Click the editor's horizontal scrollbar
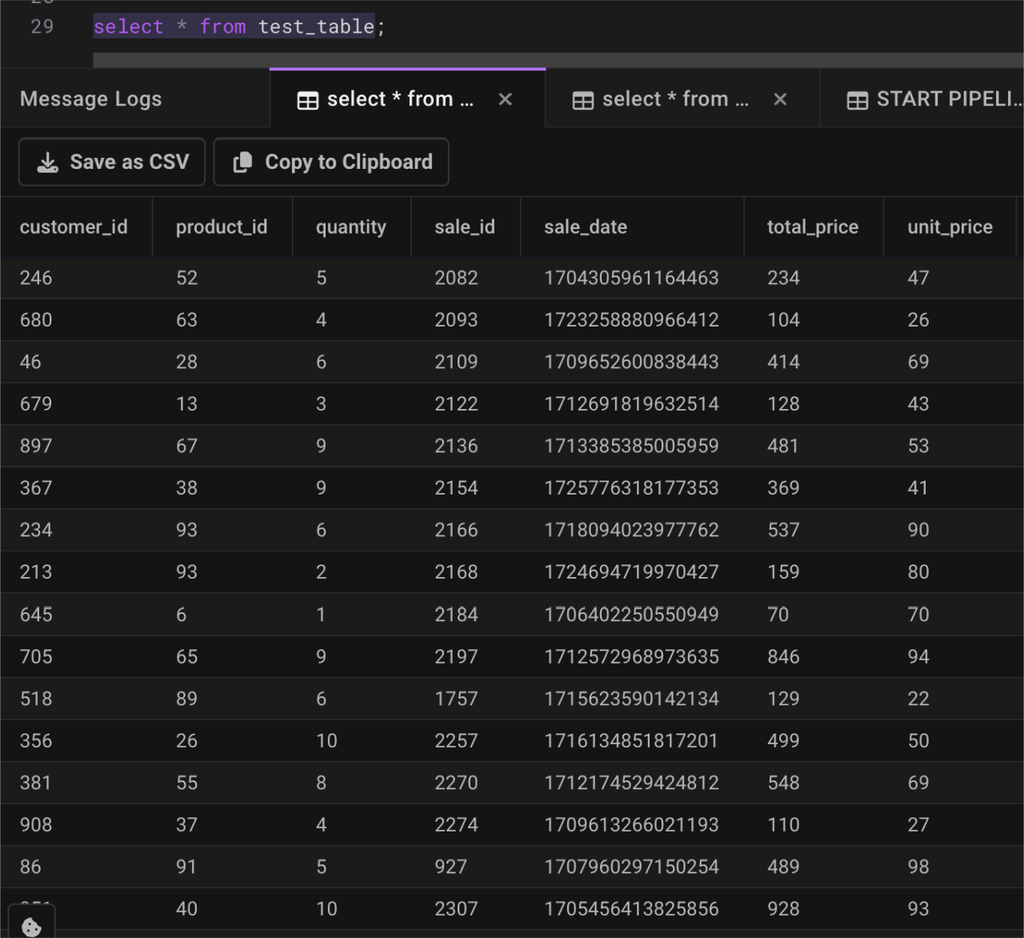The height and width of the screenshot is (938, 1024). [x=558, y=60]
